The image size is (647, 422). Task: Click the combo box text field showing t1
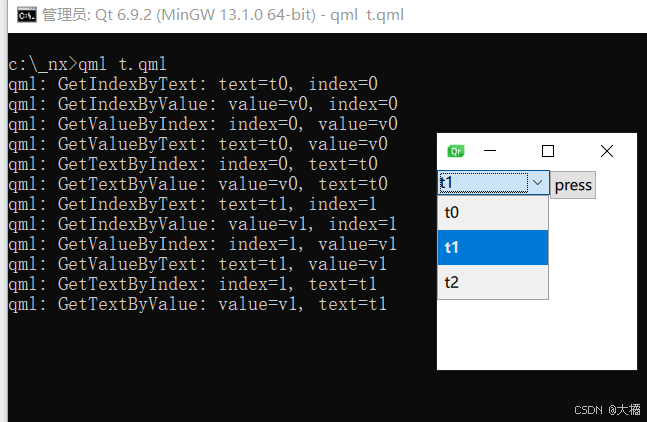point(483,183)
